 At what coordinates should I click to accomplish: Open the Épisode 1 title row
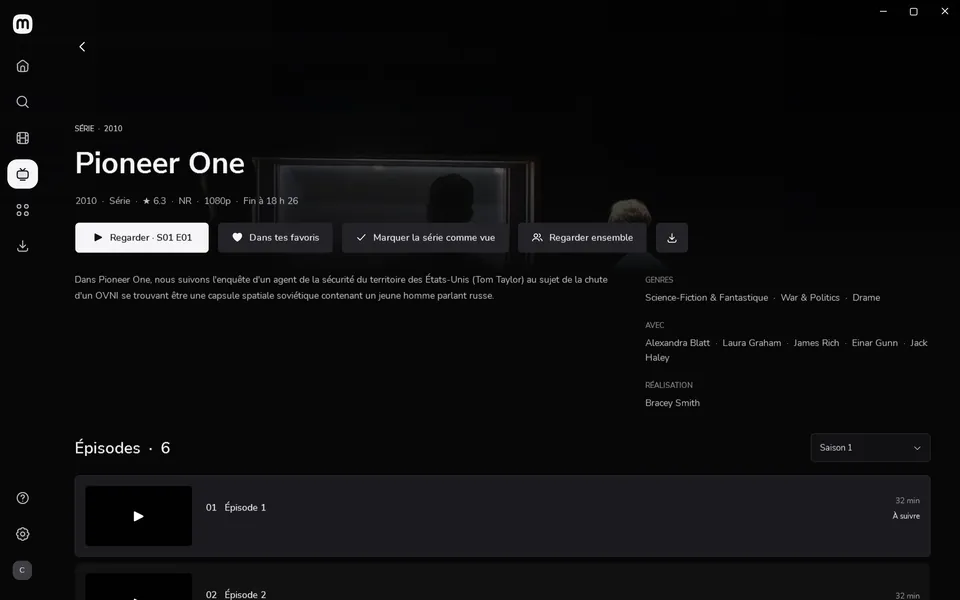point(502,516)
